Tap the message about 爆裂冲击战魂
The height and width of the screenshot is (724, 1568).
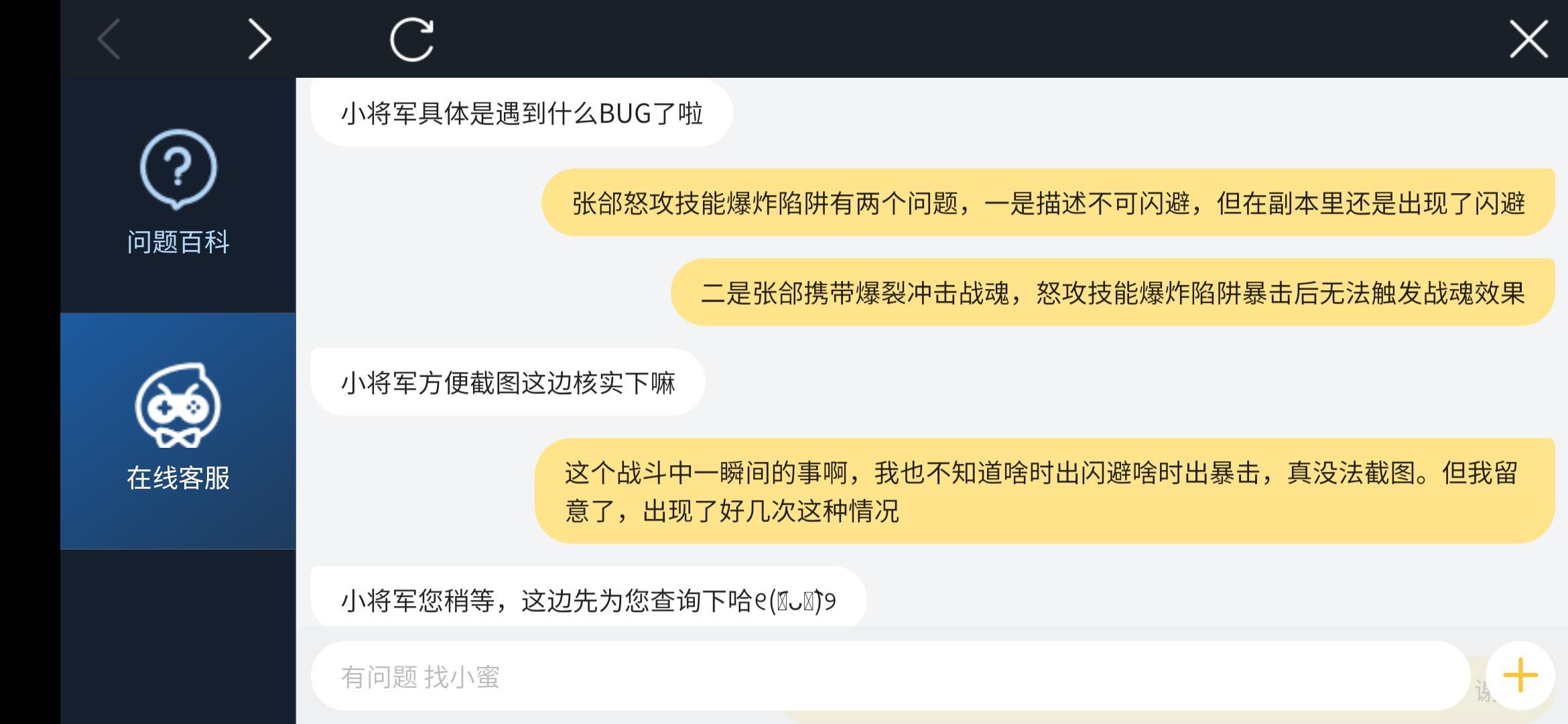point(1112,292)
